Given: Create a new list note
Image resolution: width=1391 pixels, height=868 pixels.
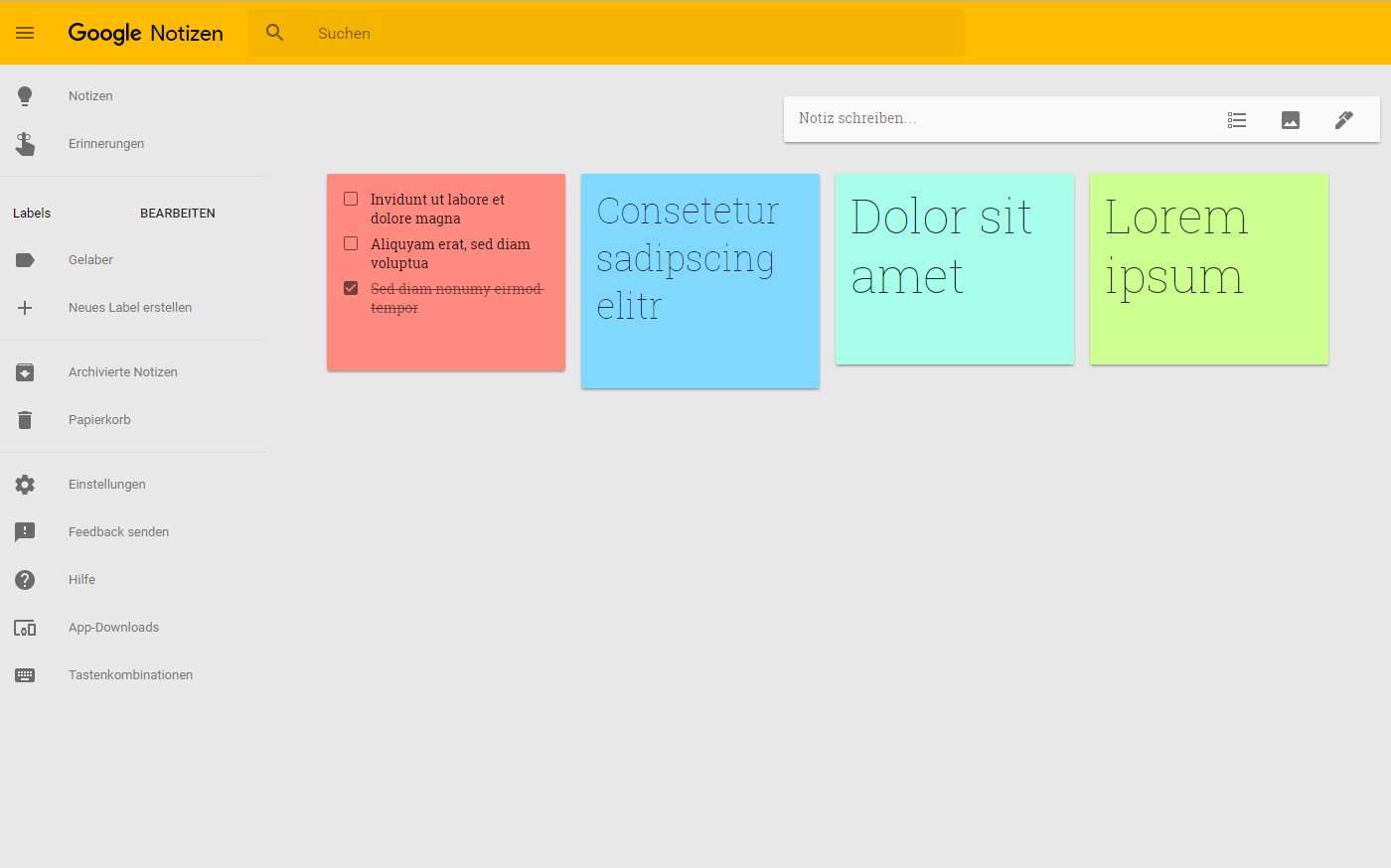Looking at the screenshot, I should pos(1237,119).
